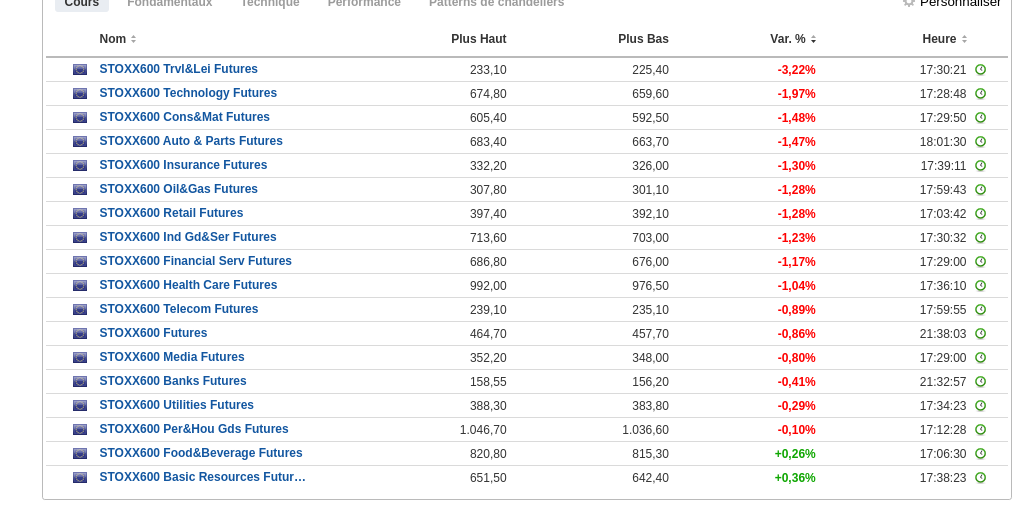Switch to the Cours tab

pyautogui.click(x=81, y=3)
